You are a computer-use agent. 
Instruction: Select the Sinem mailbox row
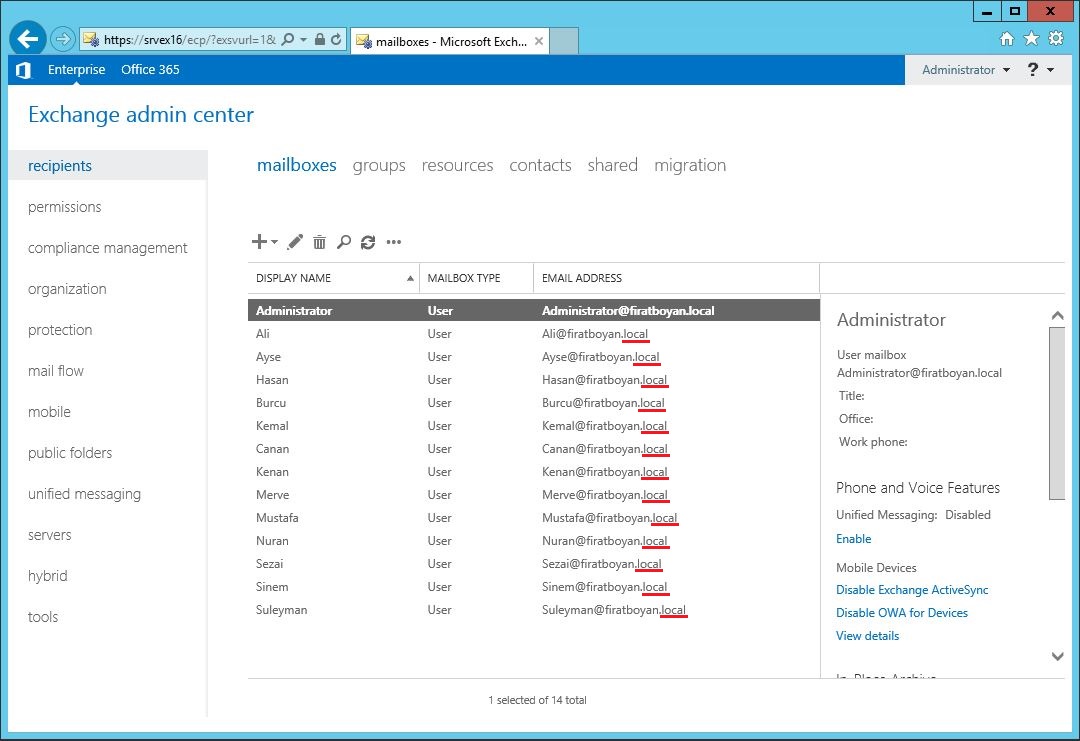pyautogui.click(x=534, y=587)
